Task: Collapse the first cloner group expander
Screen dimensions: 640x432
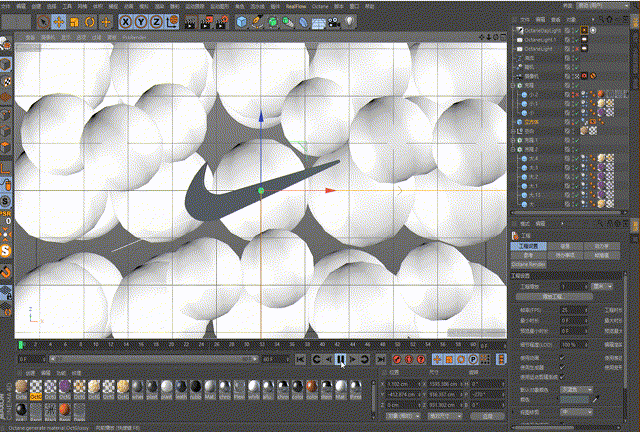Action: 514,86
